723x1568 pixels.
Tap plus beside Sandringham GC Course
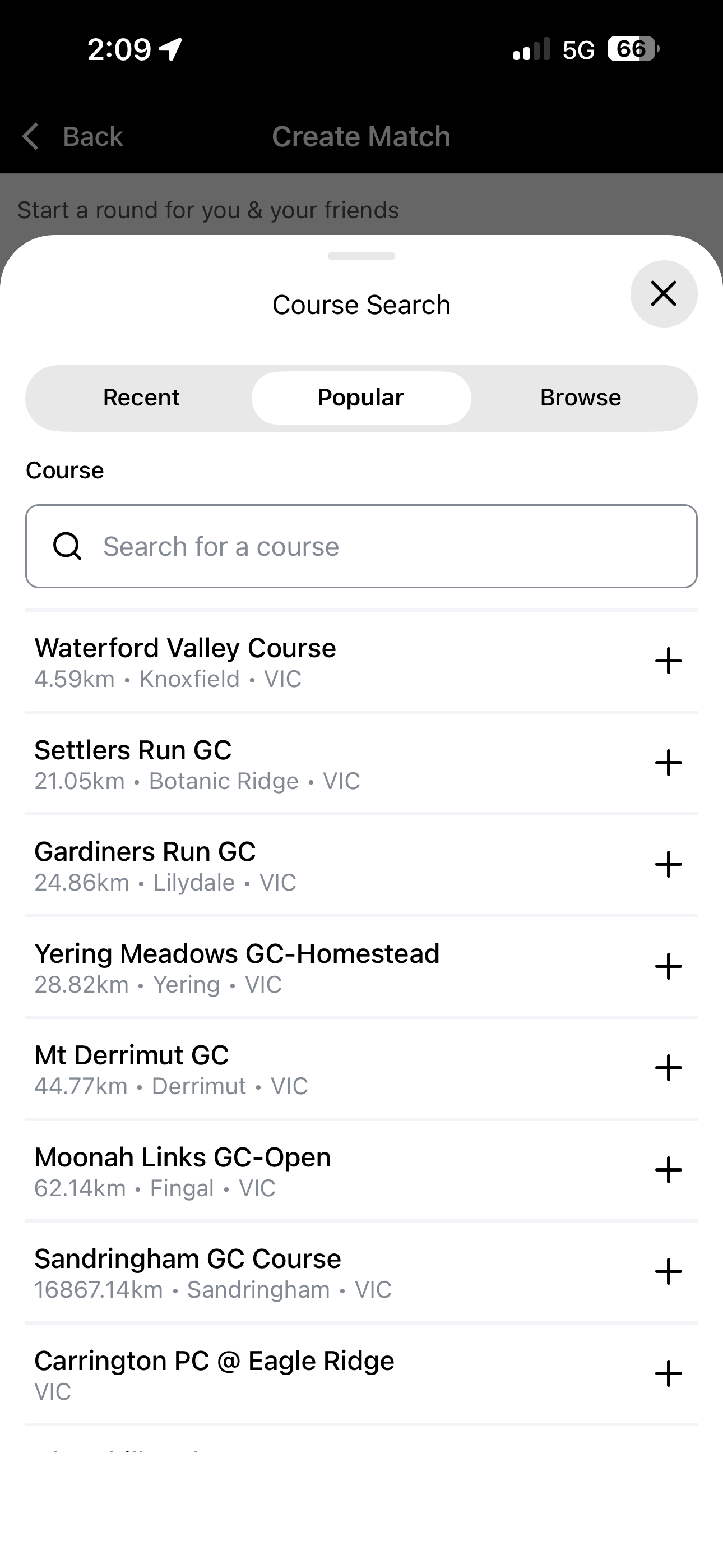click(x=668, y=1271)
